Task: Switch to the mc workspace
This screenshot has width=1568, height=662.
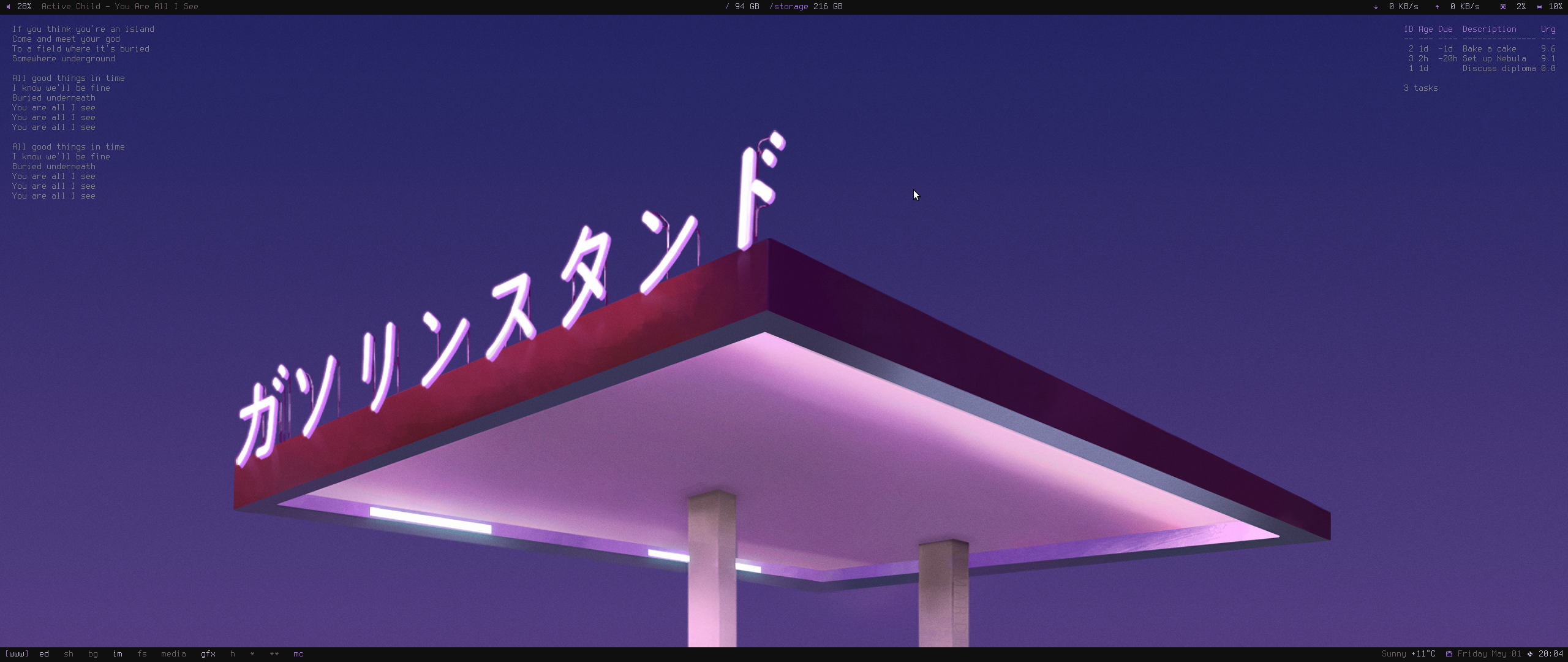Action: pyautogui.click(x=298, y=654)
